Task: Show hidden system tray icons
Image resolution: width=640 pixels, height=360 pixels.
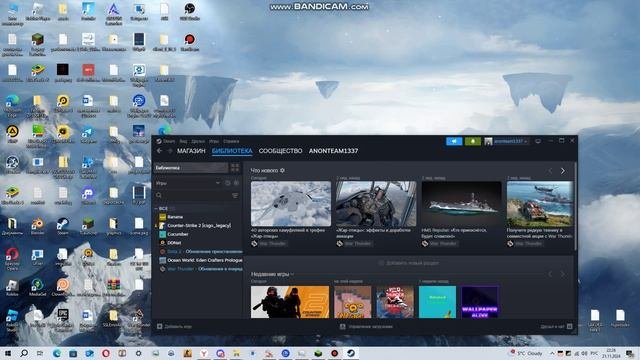Action: click(x=552, y=353)
